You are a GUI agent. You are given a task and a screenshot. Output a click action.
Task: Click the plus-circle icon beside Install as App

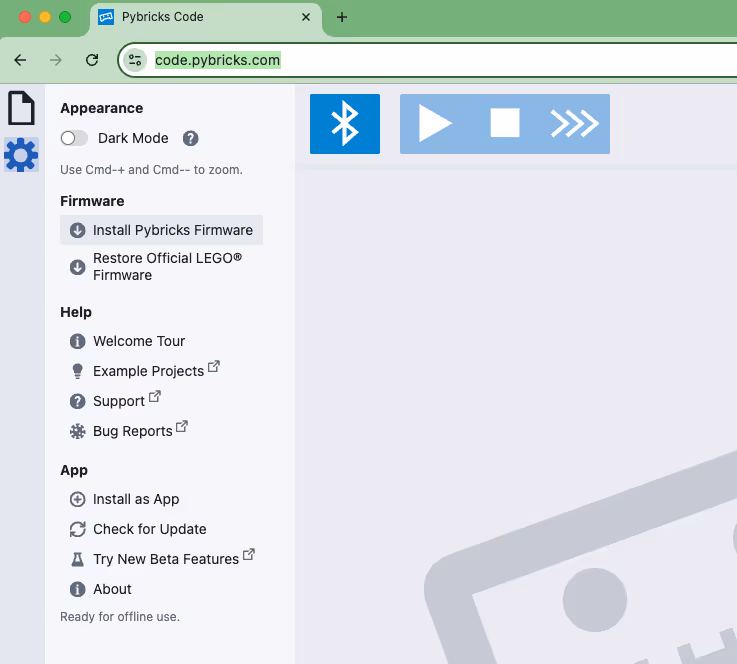coord(78,499)
